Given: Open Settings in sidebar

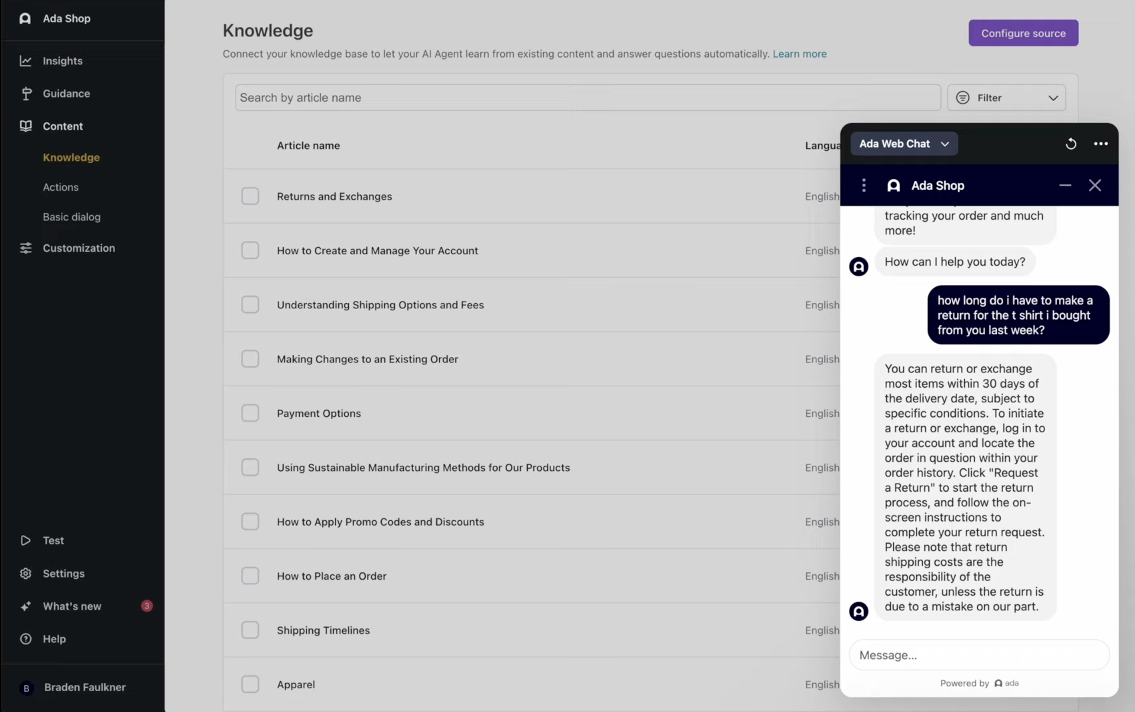Looking at the screenshot, I should point(64,573).
